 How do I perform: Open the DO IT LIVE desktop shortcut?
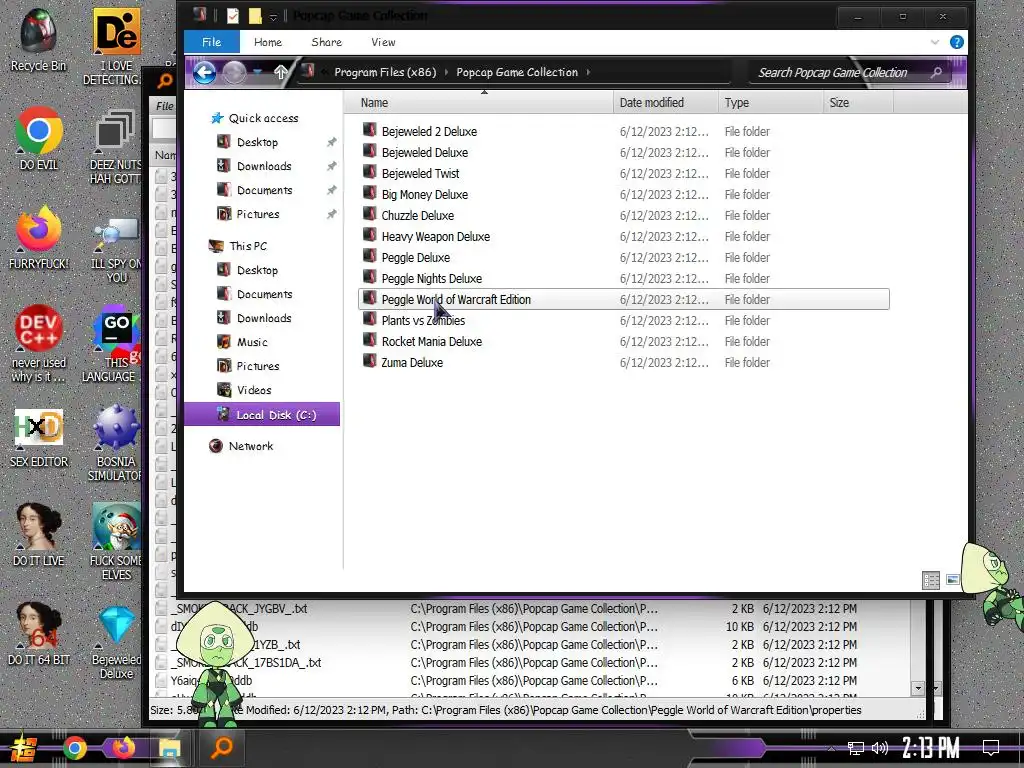pyautogui.click(x=39, y=536)
